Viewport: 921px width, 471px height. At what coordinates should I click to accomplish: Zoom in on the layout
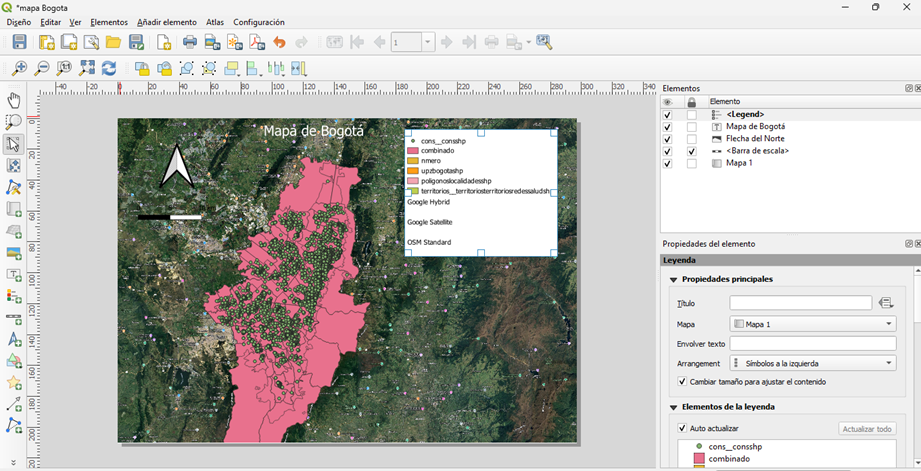point(19,68)
